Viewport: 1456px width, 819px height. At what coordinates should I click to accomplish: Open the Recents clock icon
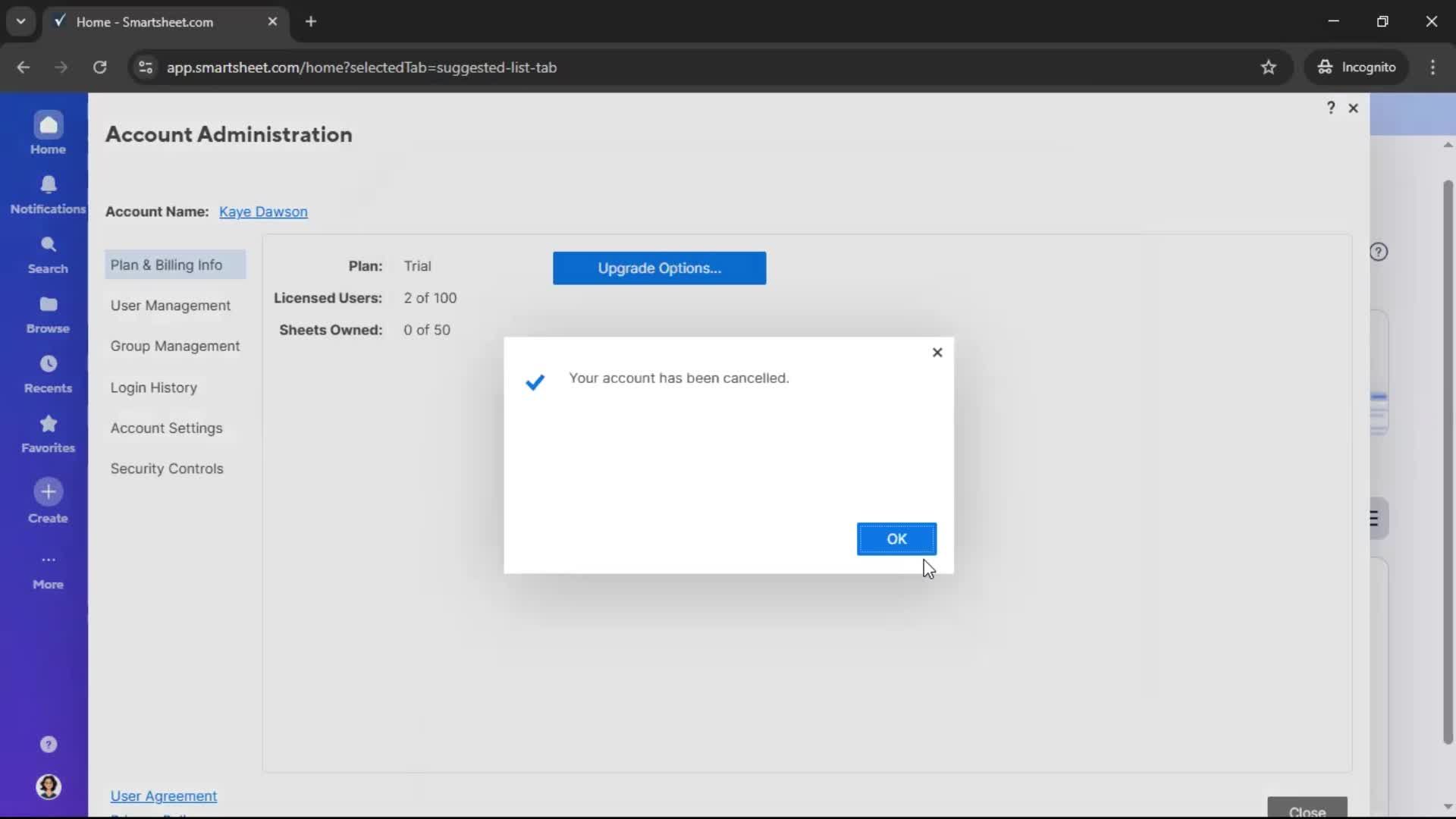[x=48, y=365]
